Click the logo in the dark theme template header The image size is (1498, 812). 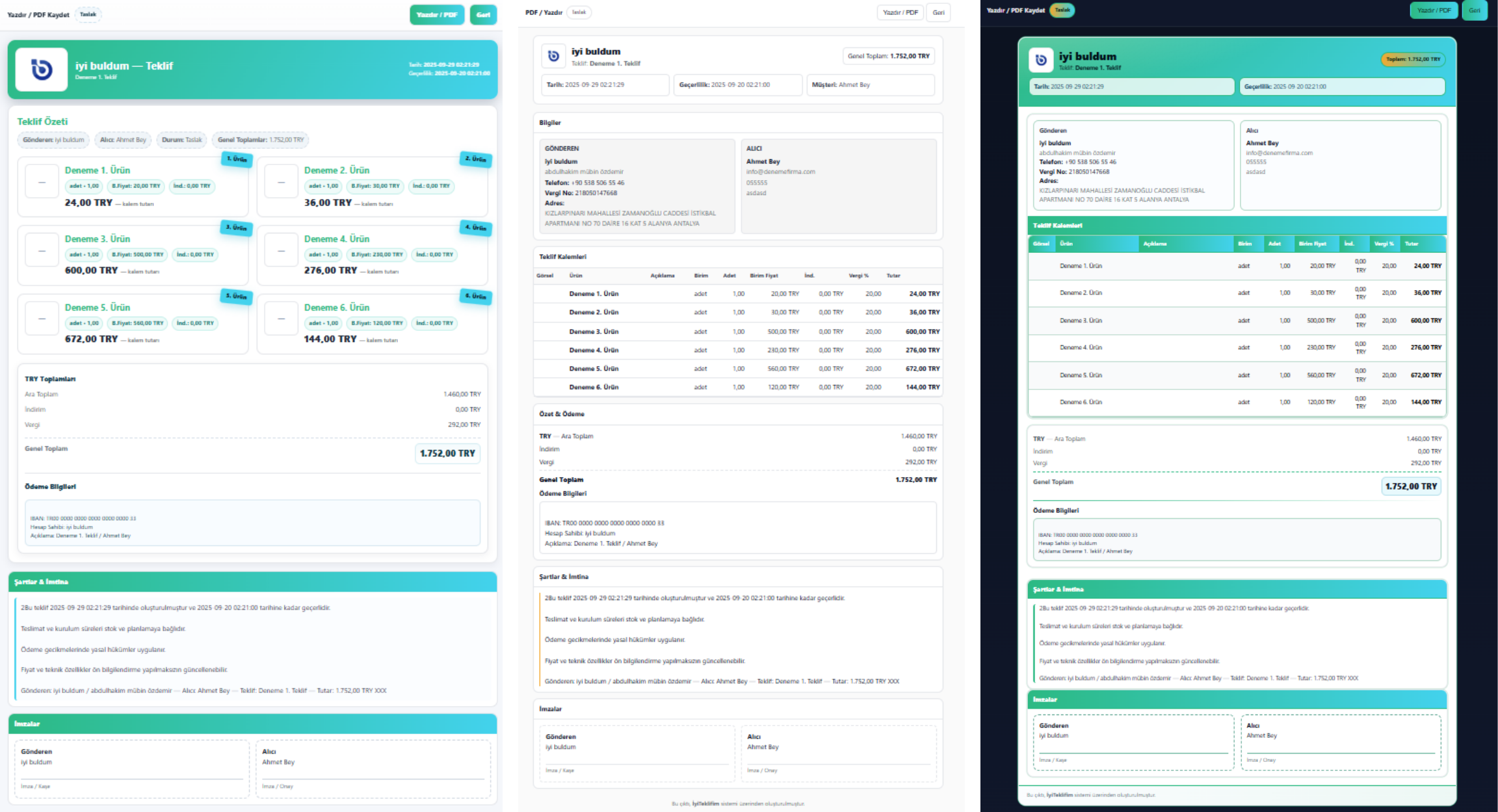(1040, 60)
